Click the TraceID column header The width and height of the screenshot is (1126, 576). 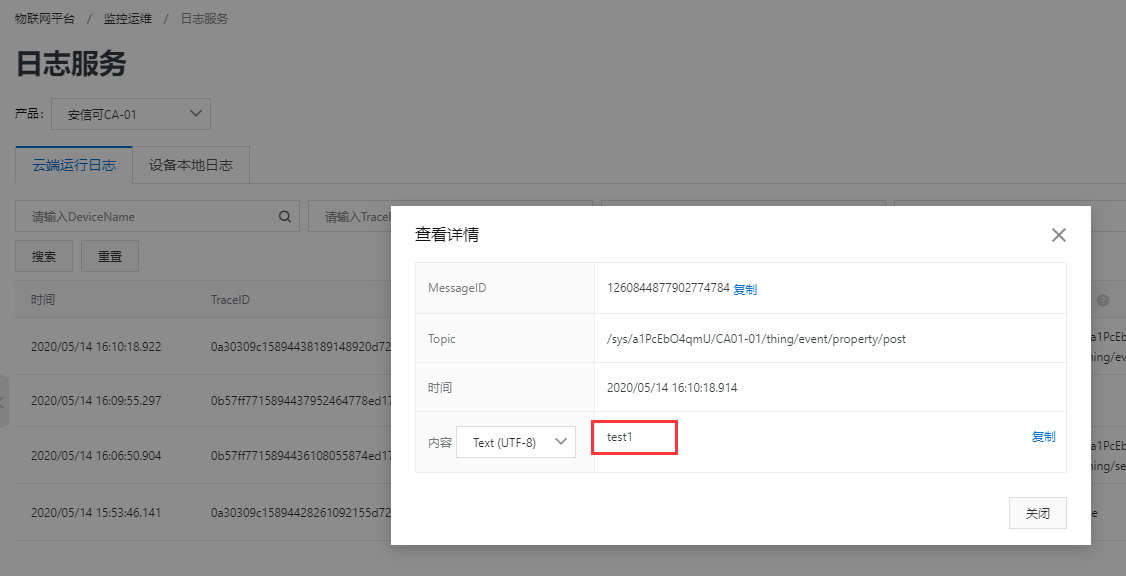[x=230, y=299]
